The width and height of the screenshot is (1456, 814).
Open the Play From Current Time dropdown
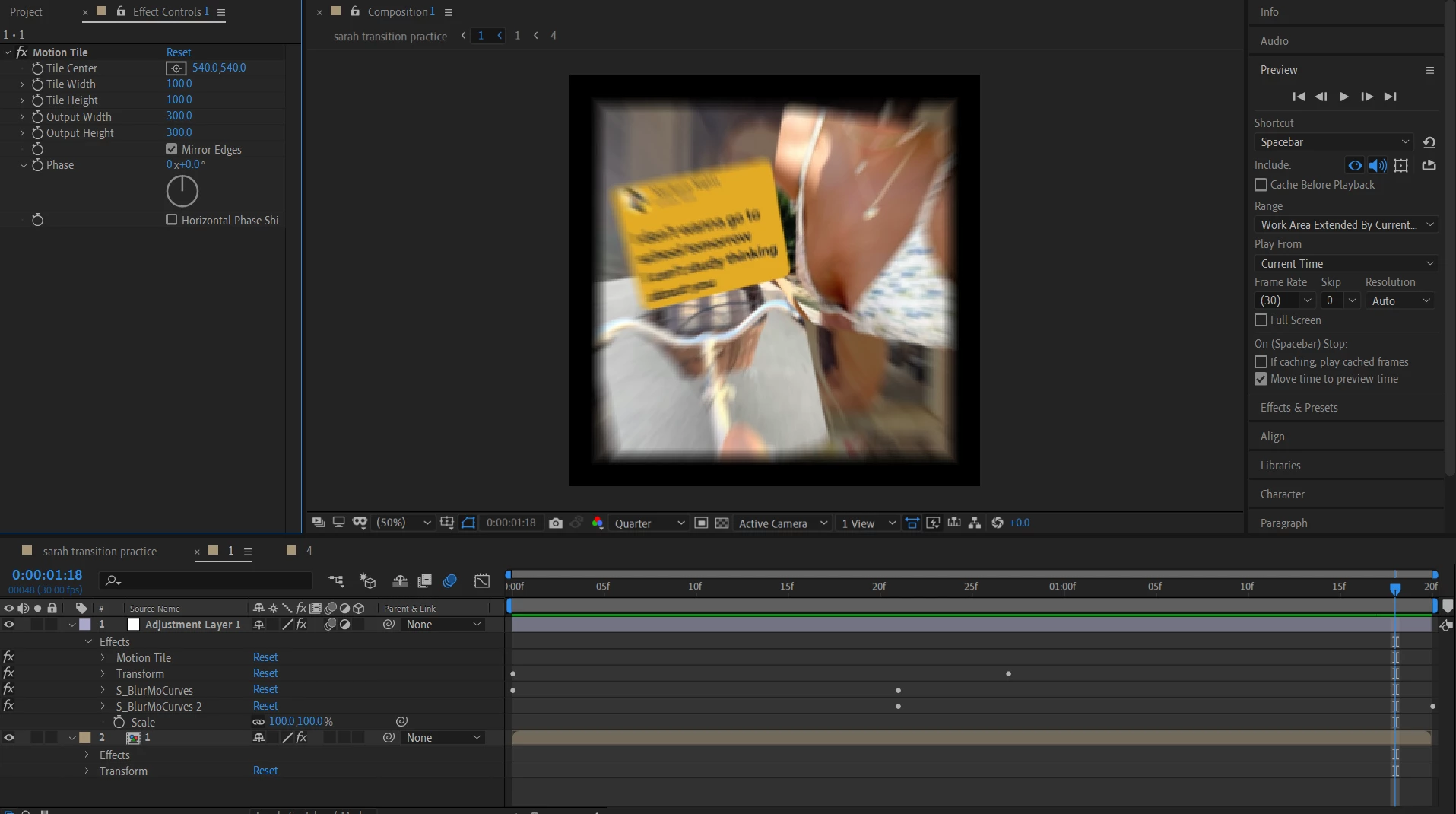coord(1346,264)
